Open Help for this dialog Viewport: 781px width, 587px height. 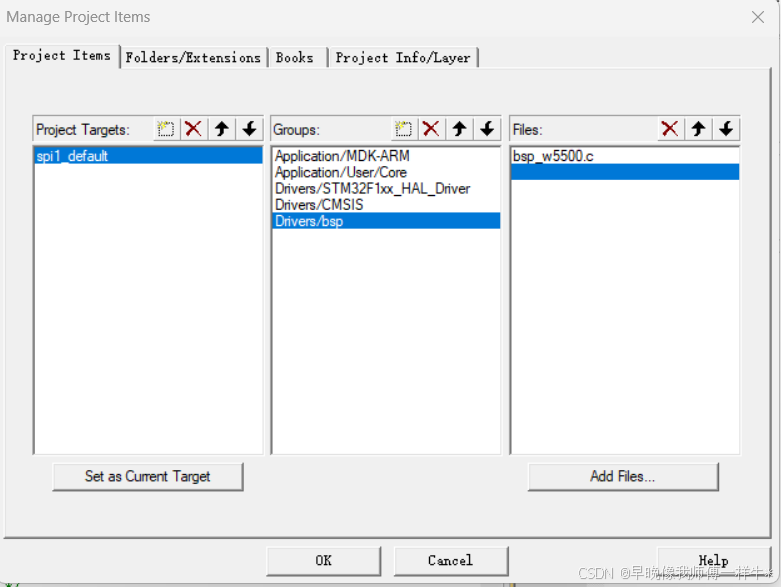(x=714, y=561)
